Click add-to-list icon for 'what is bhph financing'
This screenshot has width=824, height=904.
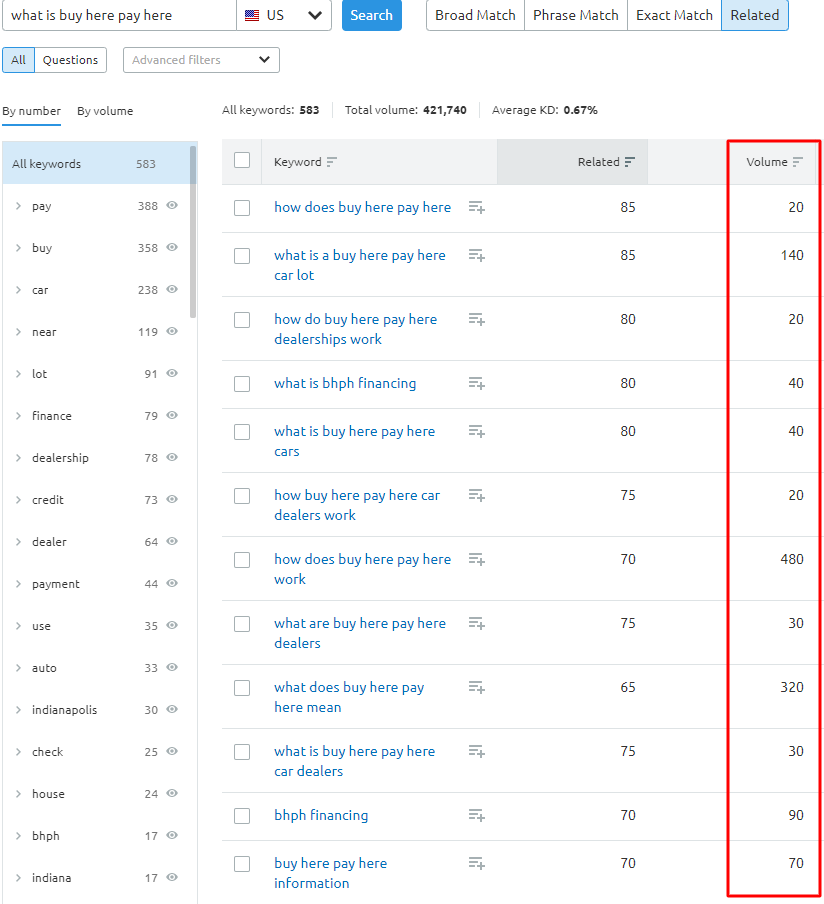click(x=477, y=383)
